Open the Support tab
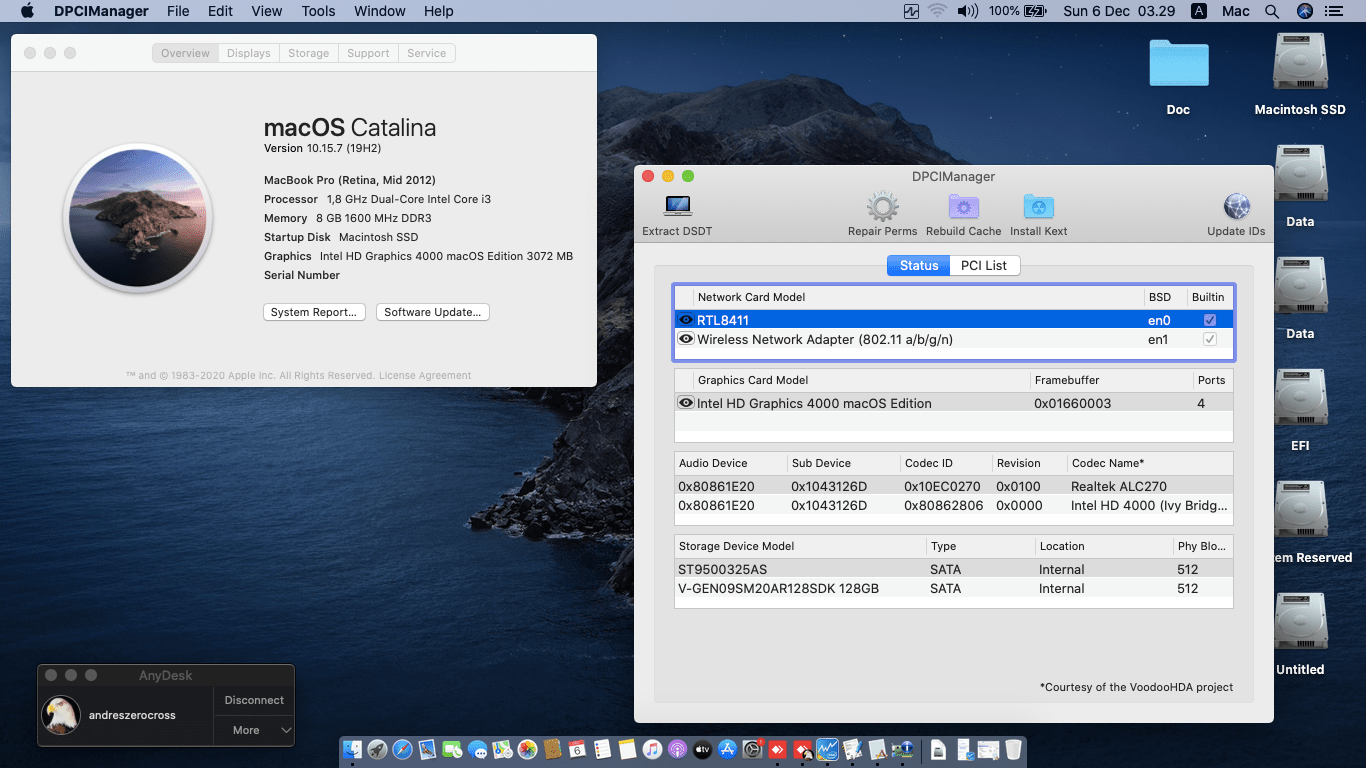This screenshot has width=1366, height=768. [x=368, y=53]
